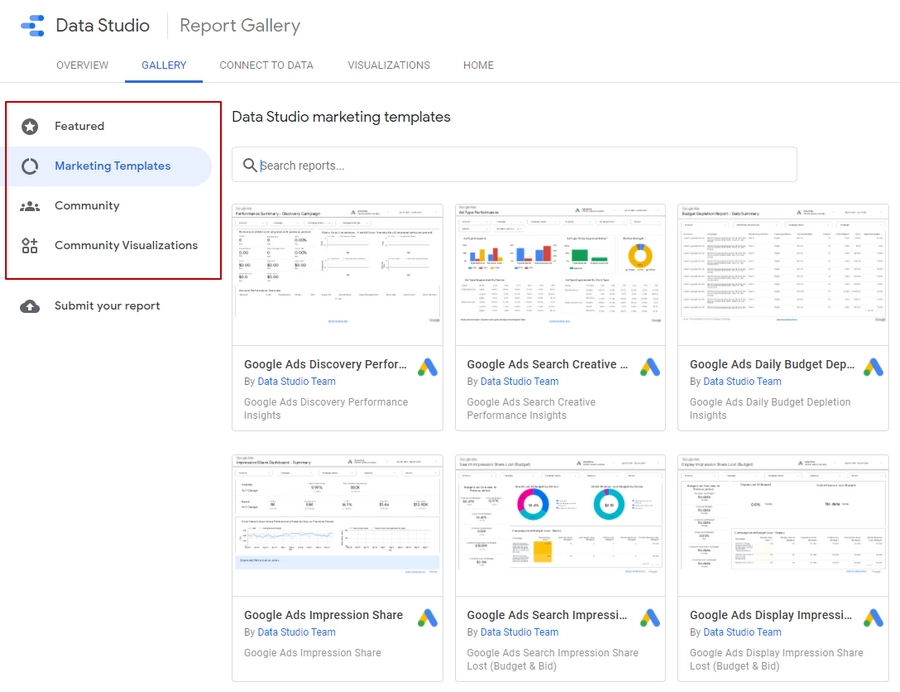The width and height of the screenshot is (900, 692).
Task: Click the 'Report Gallery' header text
Action: 240,26
